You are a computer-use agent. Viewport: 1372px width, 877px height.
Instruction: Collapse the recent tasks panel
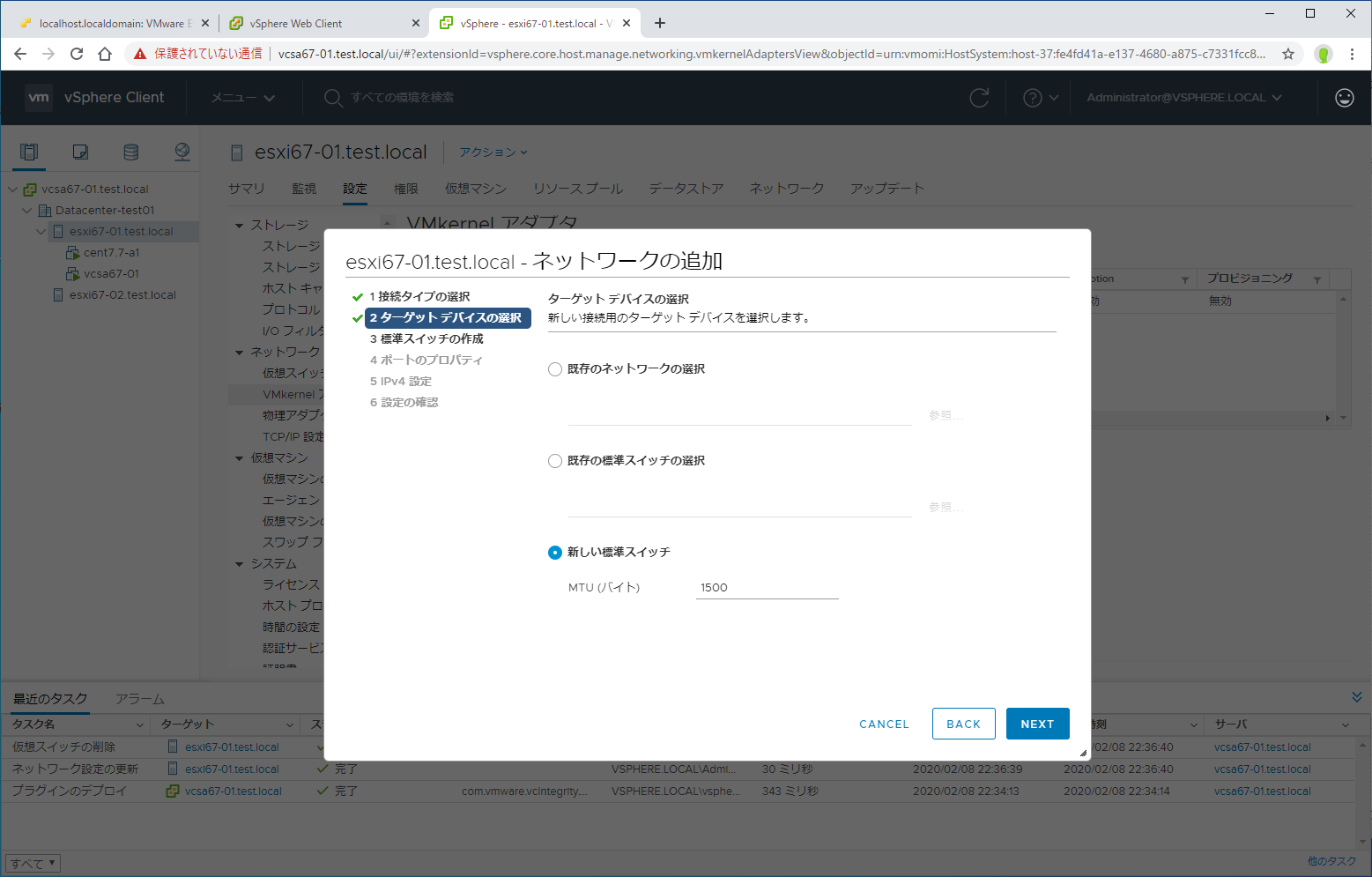1356,696
